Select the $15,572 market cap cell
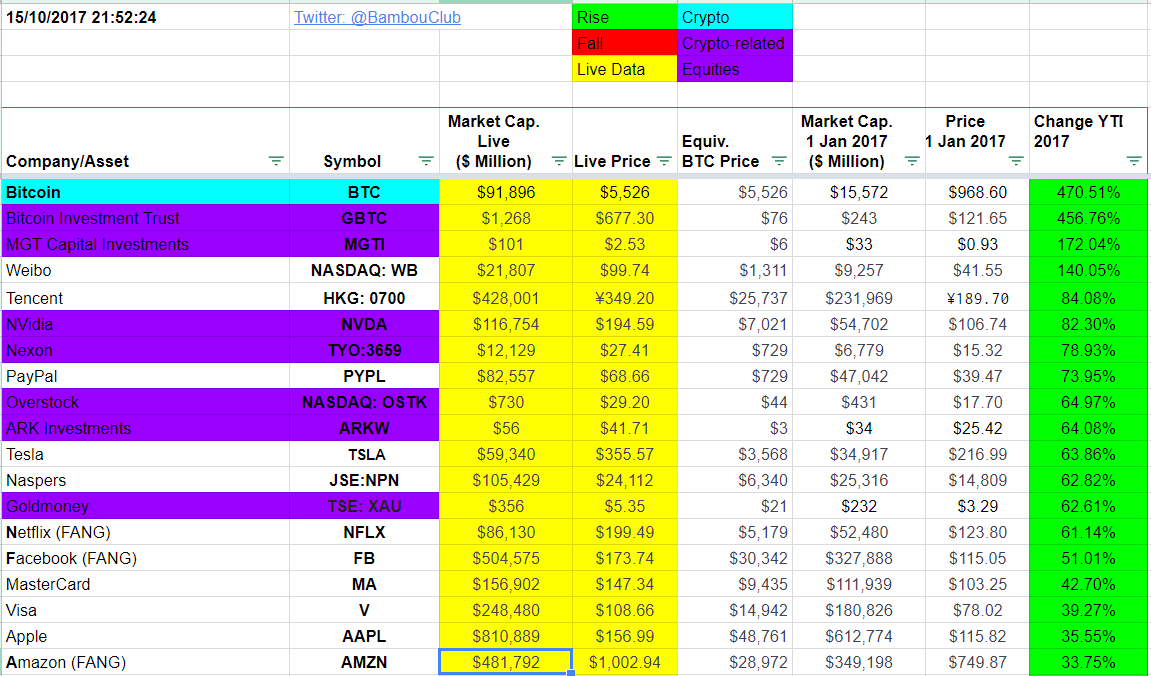 pos(860,192)
